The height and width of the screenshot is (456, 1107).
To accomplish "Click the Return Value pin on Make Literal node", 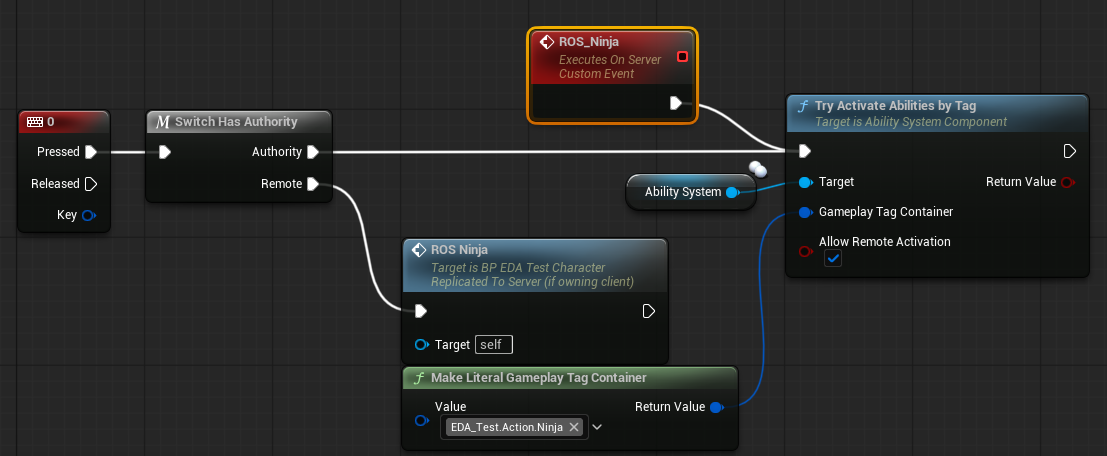I will tap(716, 407).
